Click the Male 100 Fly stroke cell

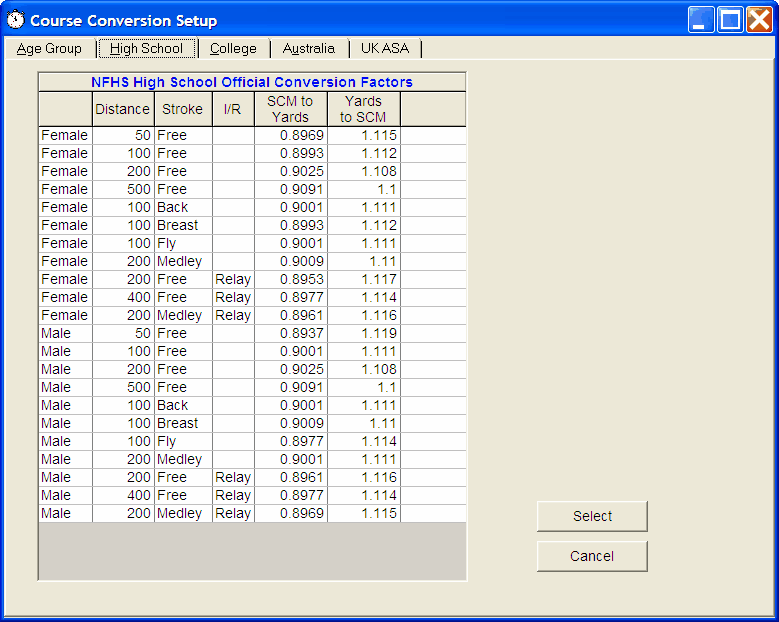182,441
